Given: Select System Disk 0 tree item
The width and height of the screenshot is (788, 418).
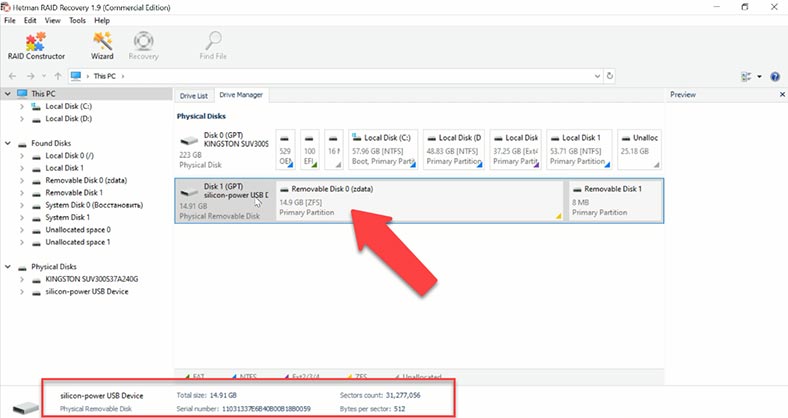Looking at the screenshot, I should point(94,205).
